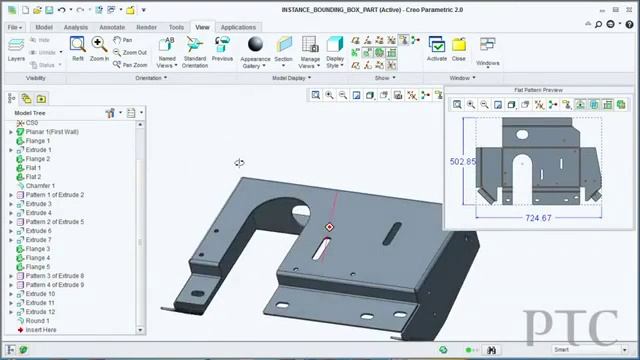This screenshot has height=360, width=640.
Task: Switch to the Render tab
Action: (x=147, y=27)
